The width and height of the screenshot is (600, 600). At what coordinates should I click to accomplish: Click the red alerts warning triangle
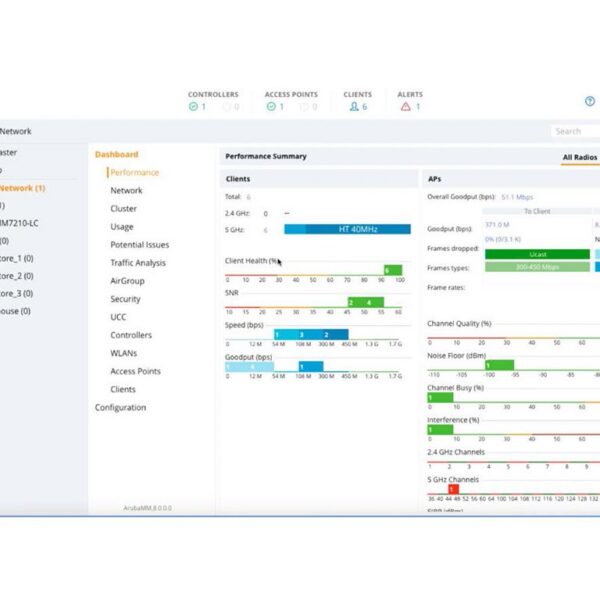(405, 107)
